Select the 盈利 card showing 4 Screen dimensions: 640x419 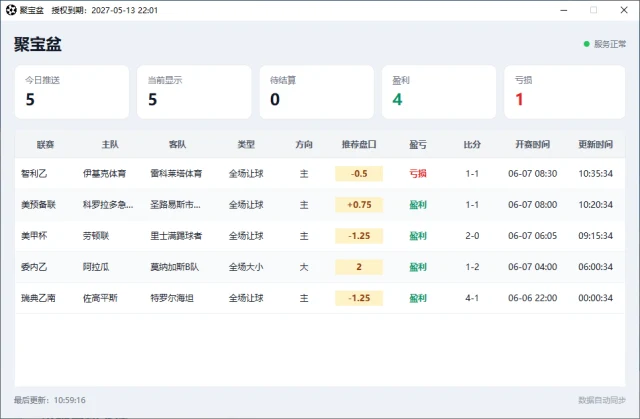click(439, 92)
